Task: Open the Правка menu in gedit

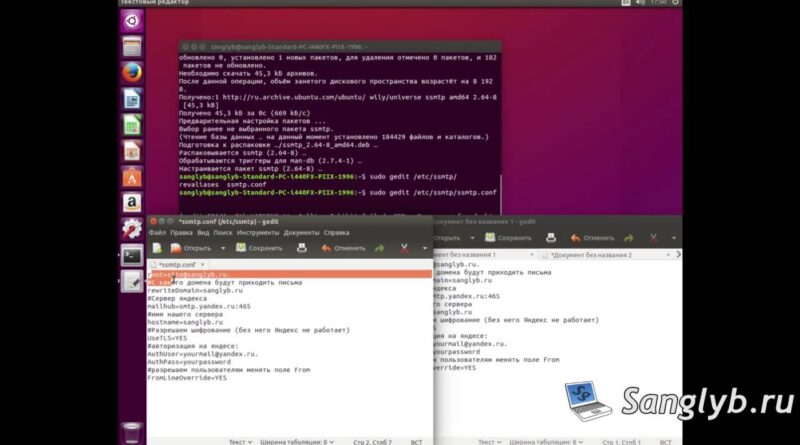Action: point(181,233)
